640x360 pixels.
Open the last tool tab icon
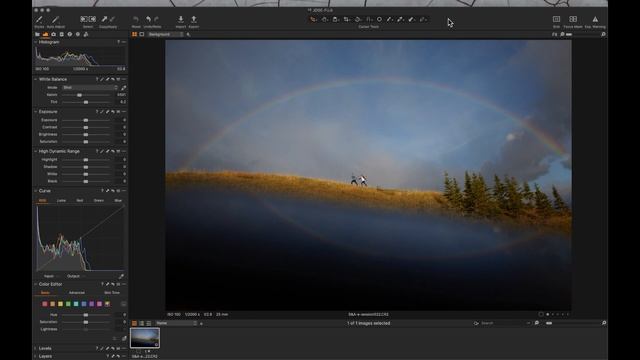pos(86,34)
